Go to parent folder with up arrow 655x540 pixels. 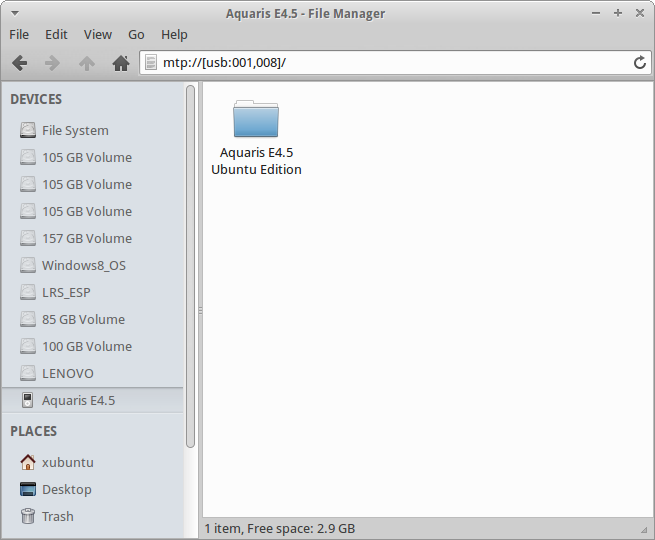(x=87, y=63)
